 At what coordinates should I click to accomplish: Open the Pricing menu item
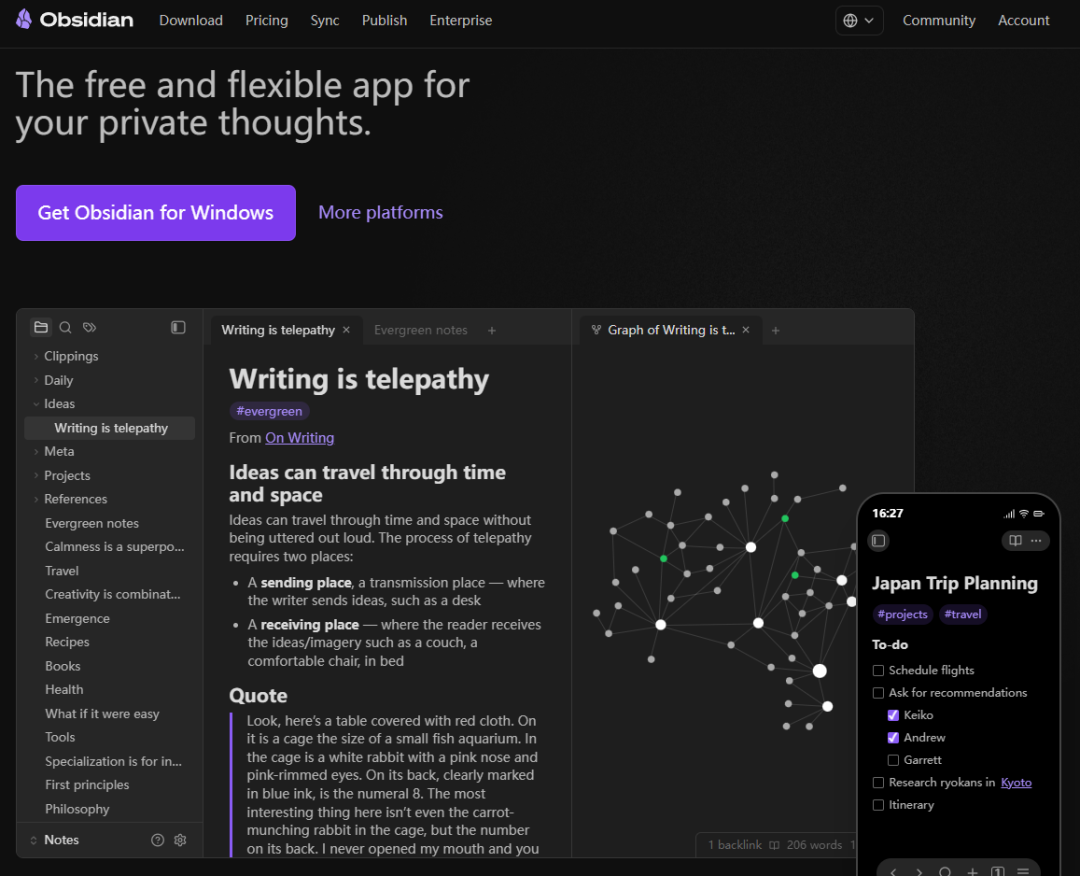[x=266, y=20]
